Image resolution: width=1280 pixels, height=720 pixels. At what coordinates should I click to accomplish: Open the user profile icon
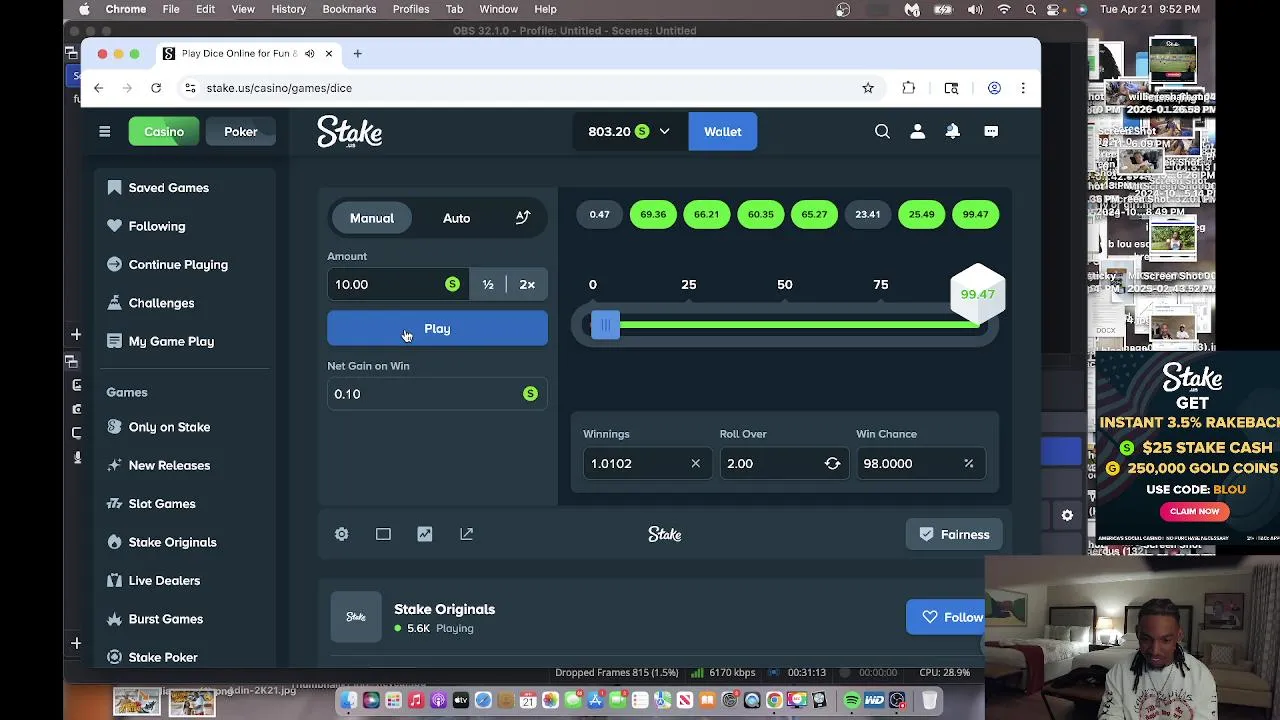pyautogui.click(x=917, y=132)
